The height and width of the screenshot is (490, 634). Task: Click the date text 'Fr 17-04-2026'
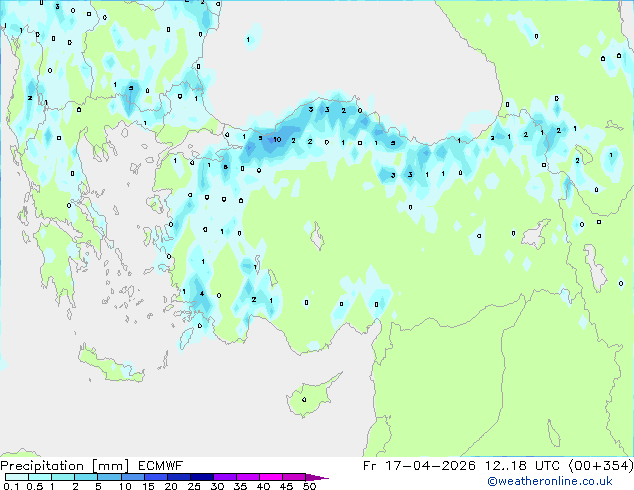[x=419, y=466]
